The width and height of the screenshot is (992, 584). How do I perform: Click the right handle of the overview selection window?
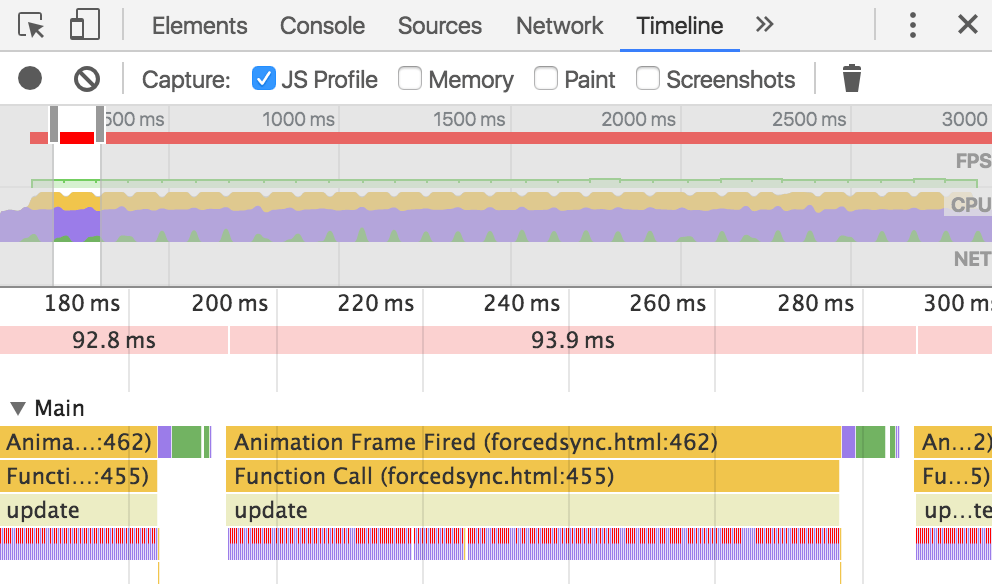(x=100, y=124)
